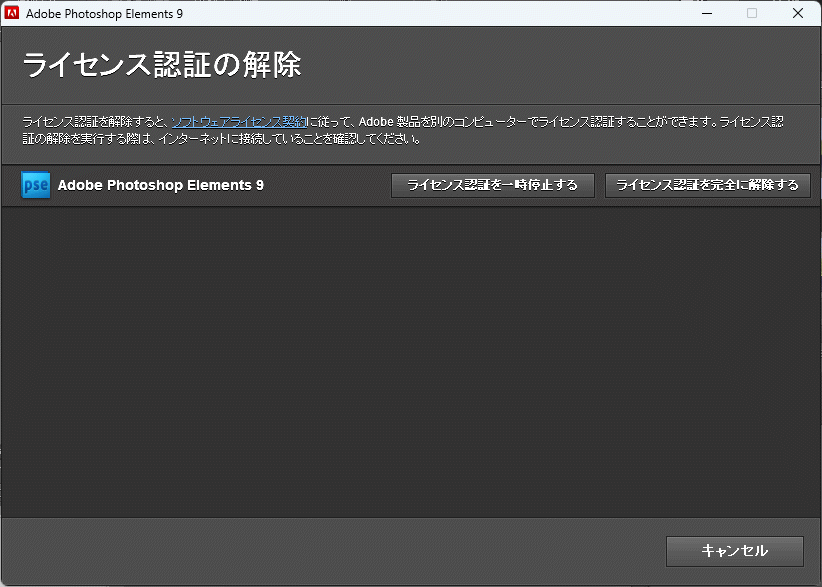Select the Adobe Photoshop Elements 9 product label
This screenshot has width=822, height=587.
pos(161,185)
